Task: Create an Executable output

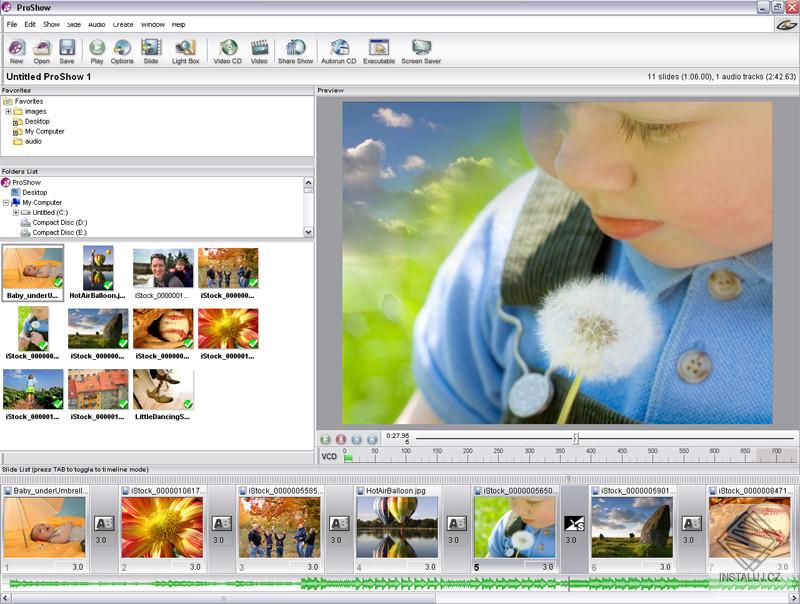Action: [379, 52]
